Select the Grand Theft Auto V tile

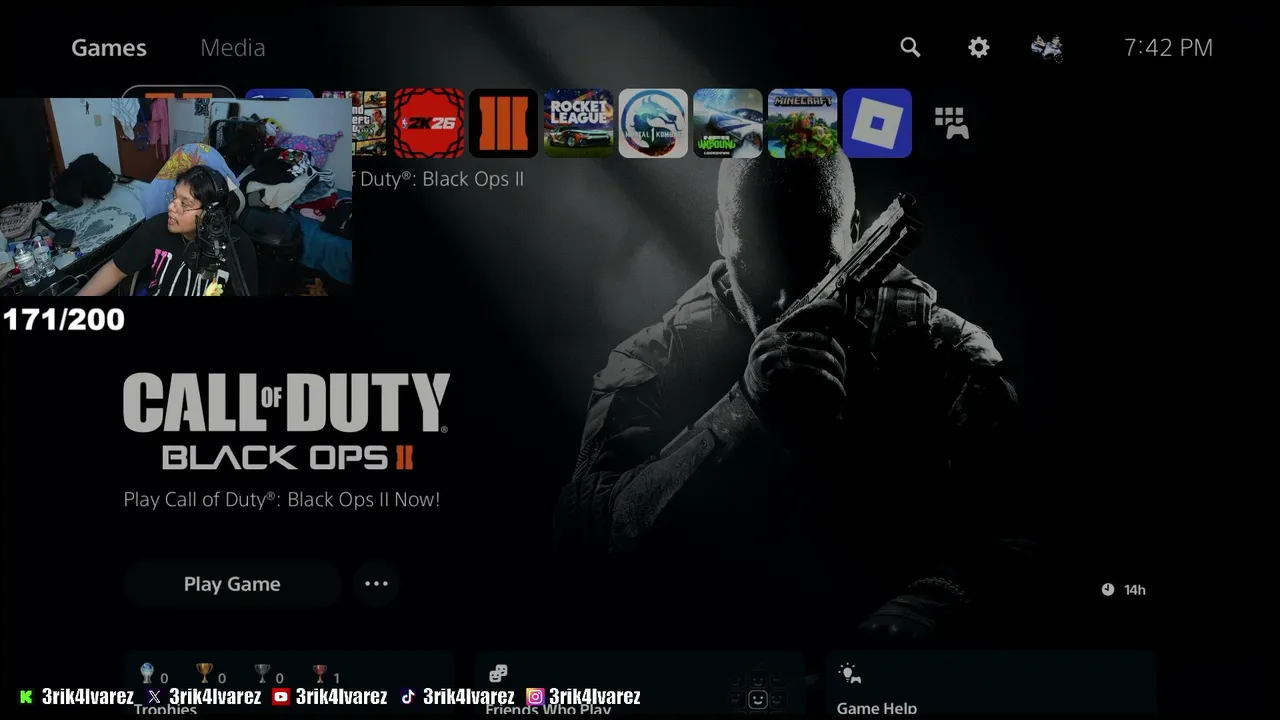369,123
